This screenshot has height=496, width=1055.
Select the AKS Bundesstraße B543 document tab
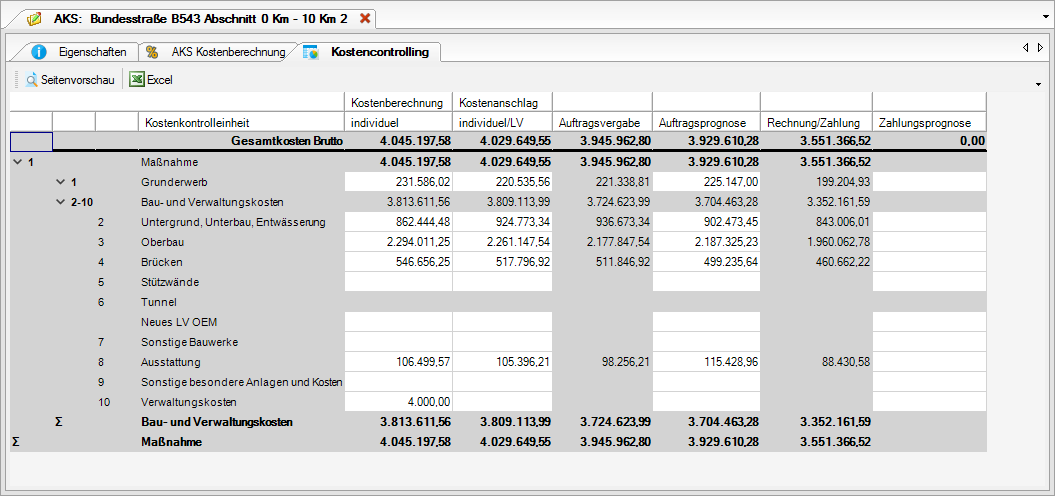201,19
